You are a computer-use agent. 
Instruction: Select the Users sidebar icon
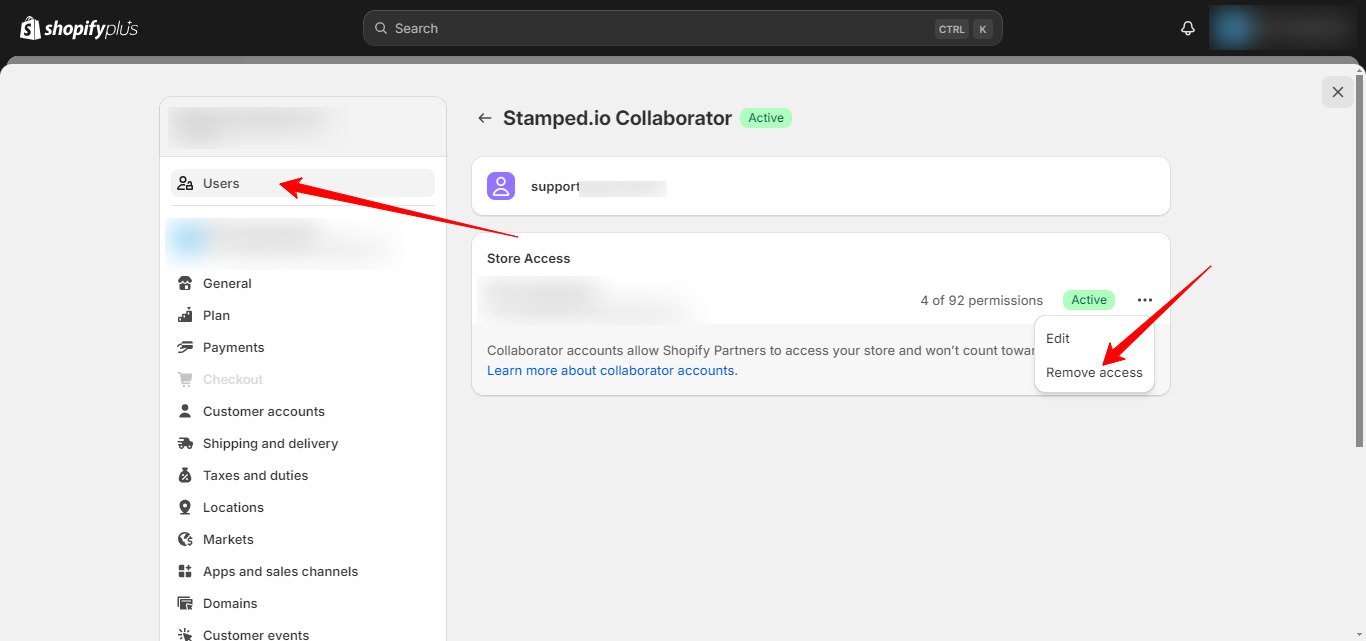[x=185, y=183]
